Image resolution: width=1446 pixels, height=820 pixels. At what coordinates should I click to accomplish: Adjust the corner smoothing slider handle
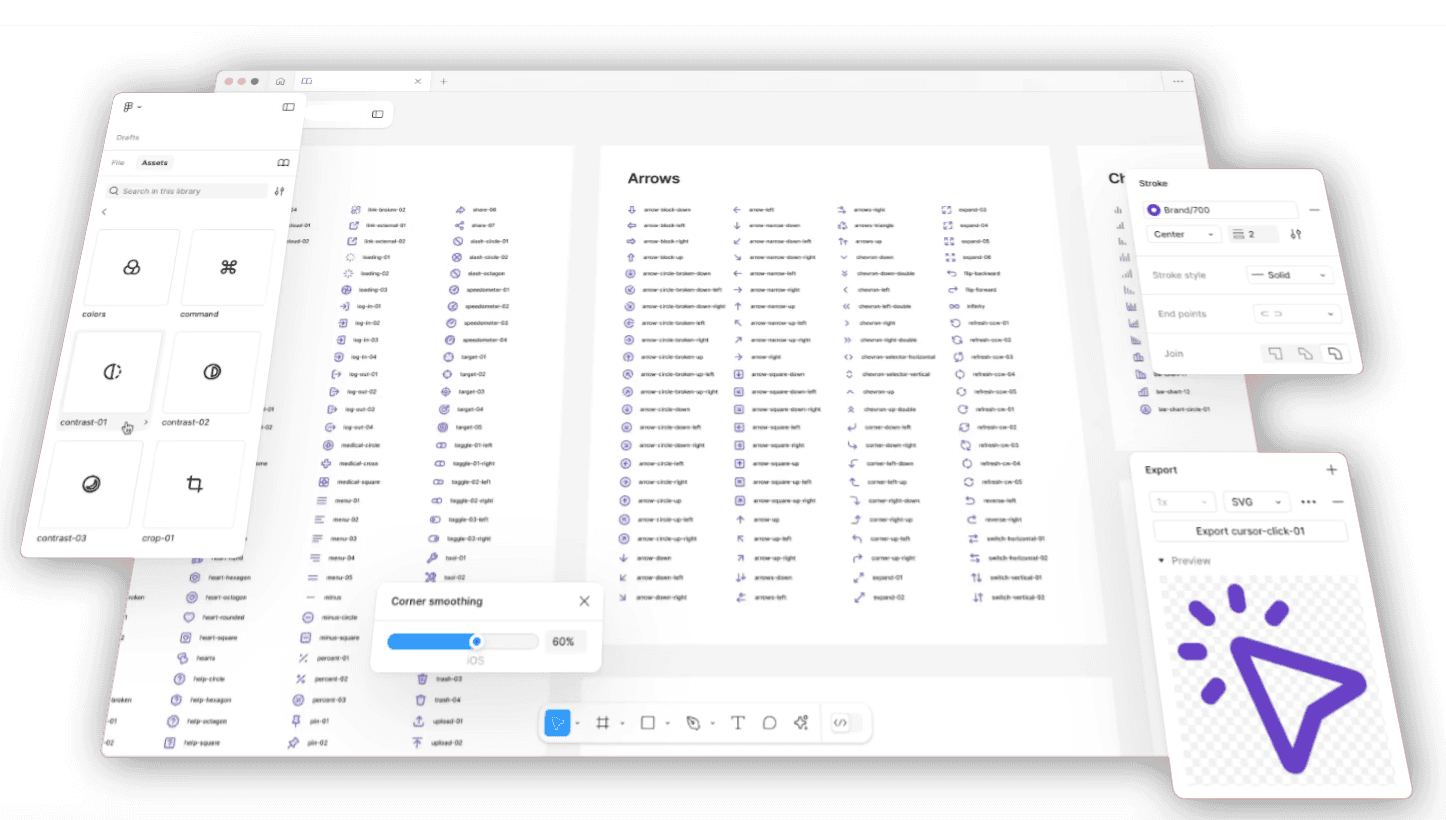pyautogui.click(x=476, y=641)
